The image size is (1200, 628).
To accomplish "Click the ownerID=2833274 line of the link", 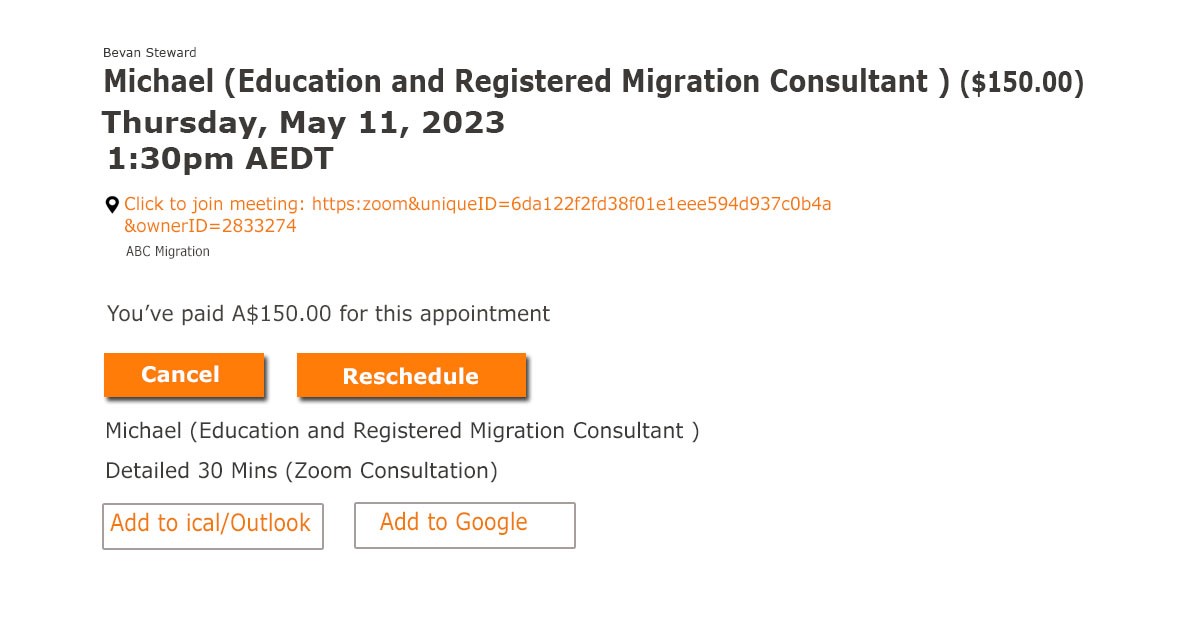I will click(x=210, y=226).
